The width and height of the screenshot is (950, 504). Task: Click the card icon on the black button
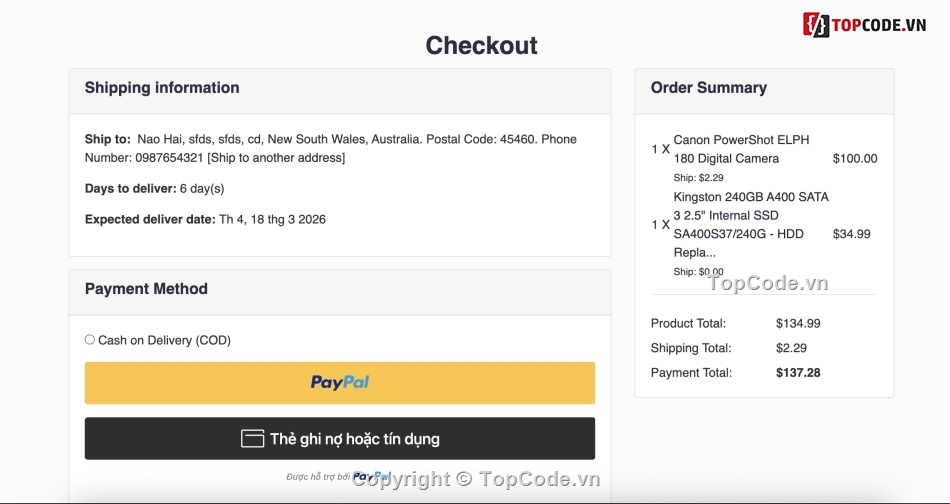click(x=253, y=438)
